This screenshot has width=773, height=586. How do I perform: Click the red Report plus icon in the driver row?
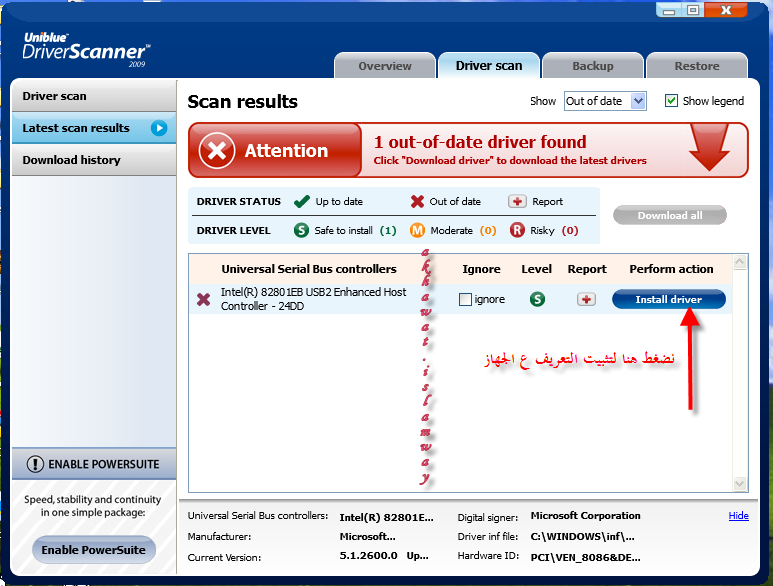tap(586, 299)
